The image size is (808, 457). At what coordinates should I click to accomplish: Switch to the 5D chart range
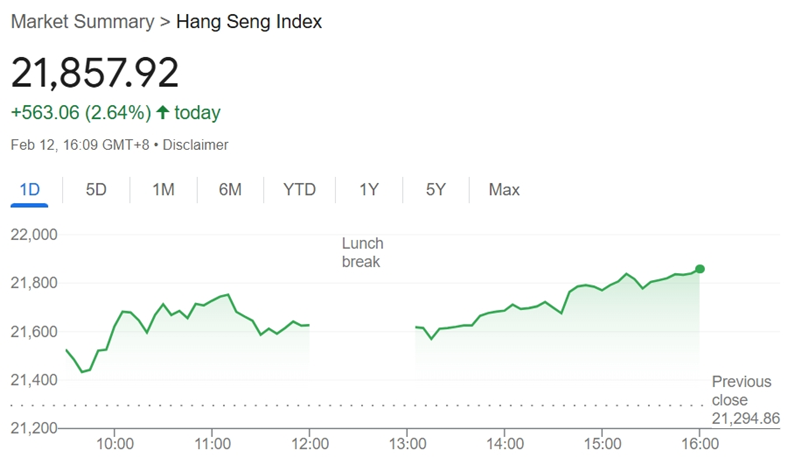(x=96, y=190)
